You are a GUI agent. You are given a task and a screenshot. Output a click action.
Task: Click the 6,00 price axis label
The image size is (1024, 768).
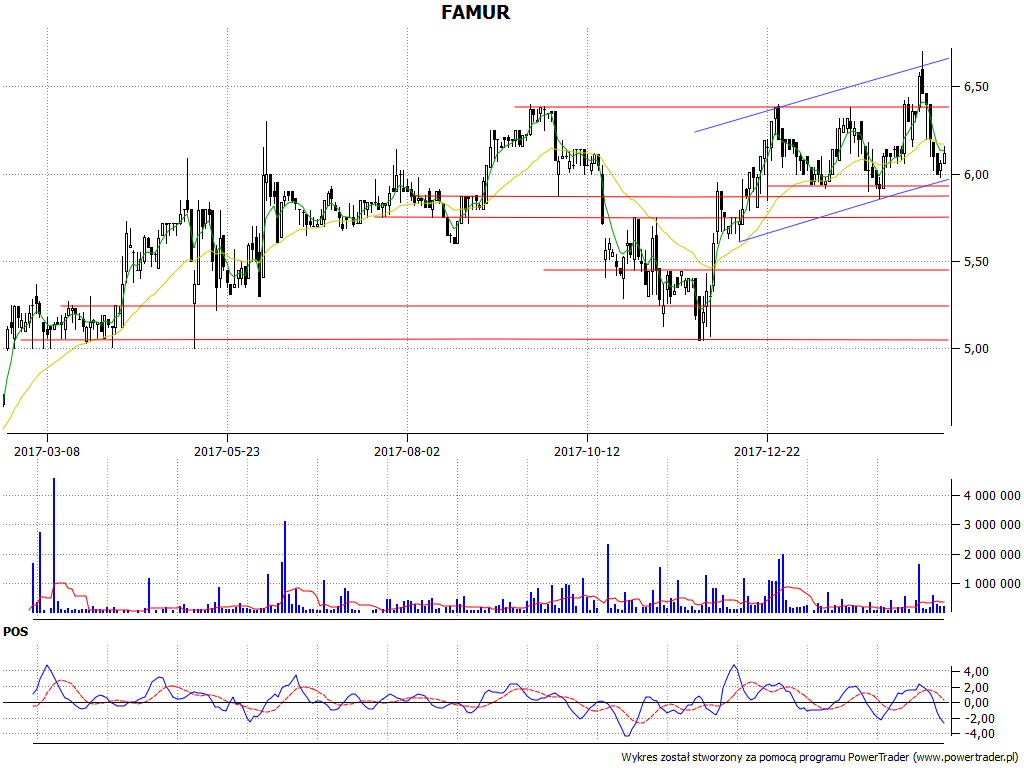pos(976,175)
